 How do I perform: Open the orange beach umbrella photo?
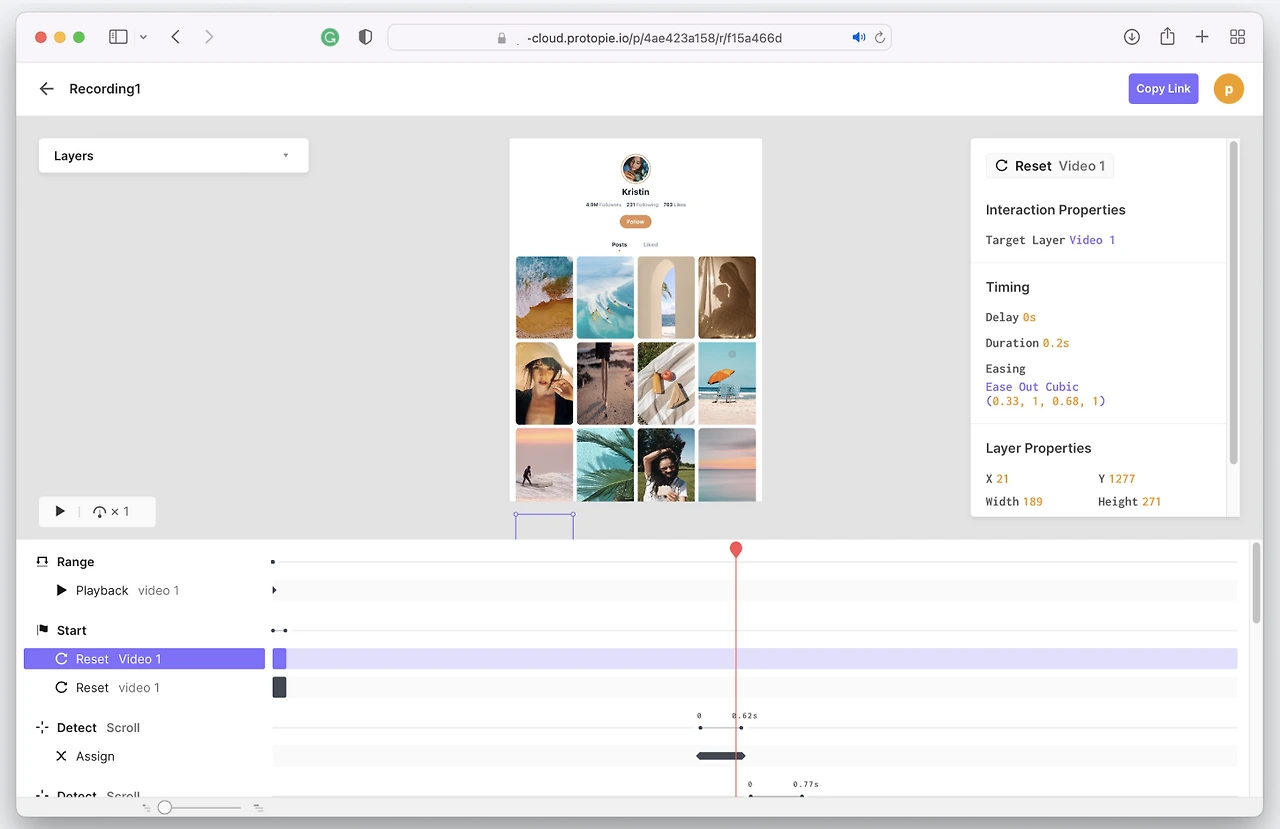(727, 383)
